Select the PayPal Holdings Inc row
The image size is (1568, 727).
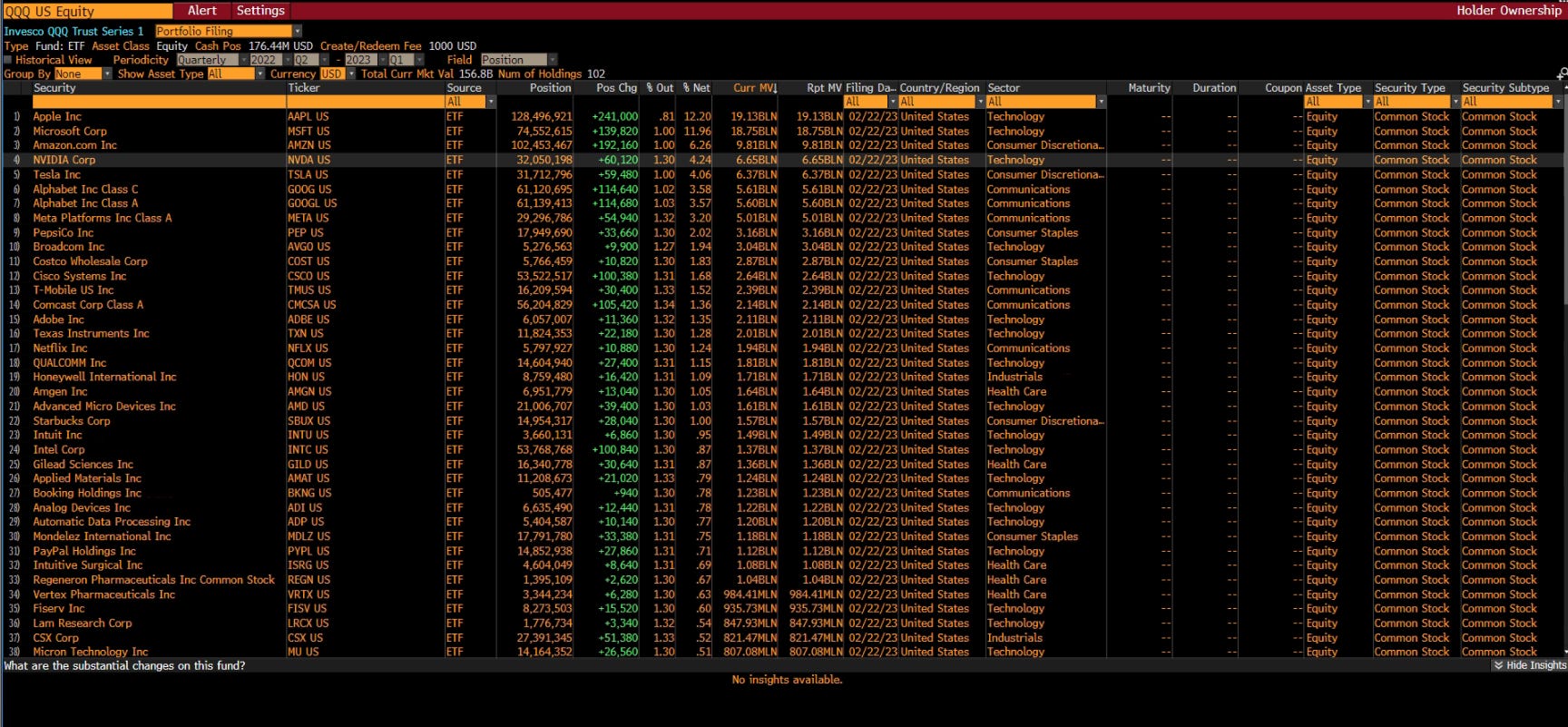coord(782,551)
